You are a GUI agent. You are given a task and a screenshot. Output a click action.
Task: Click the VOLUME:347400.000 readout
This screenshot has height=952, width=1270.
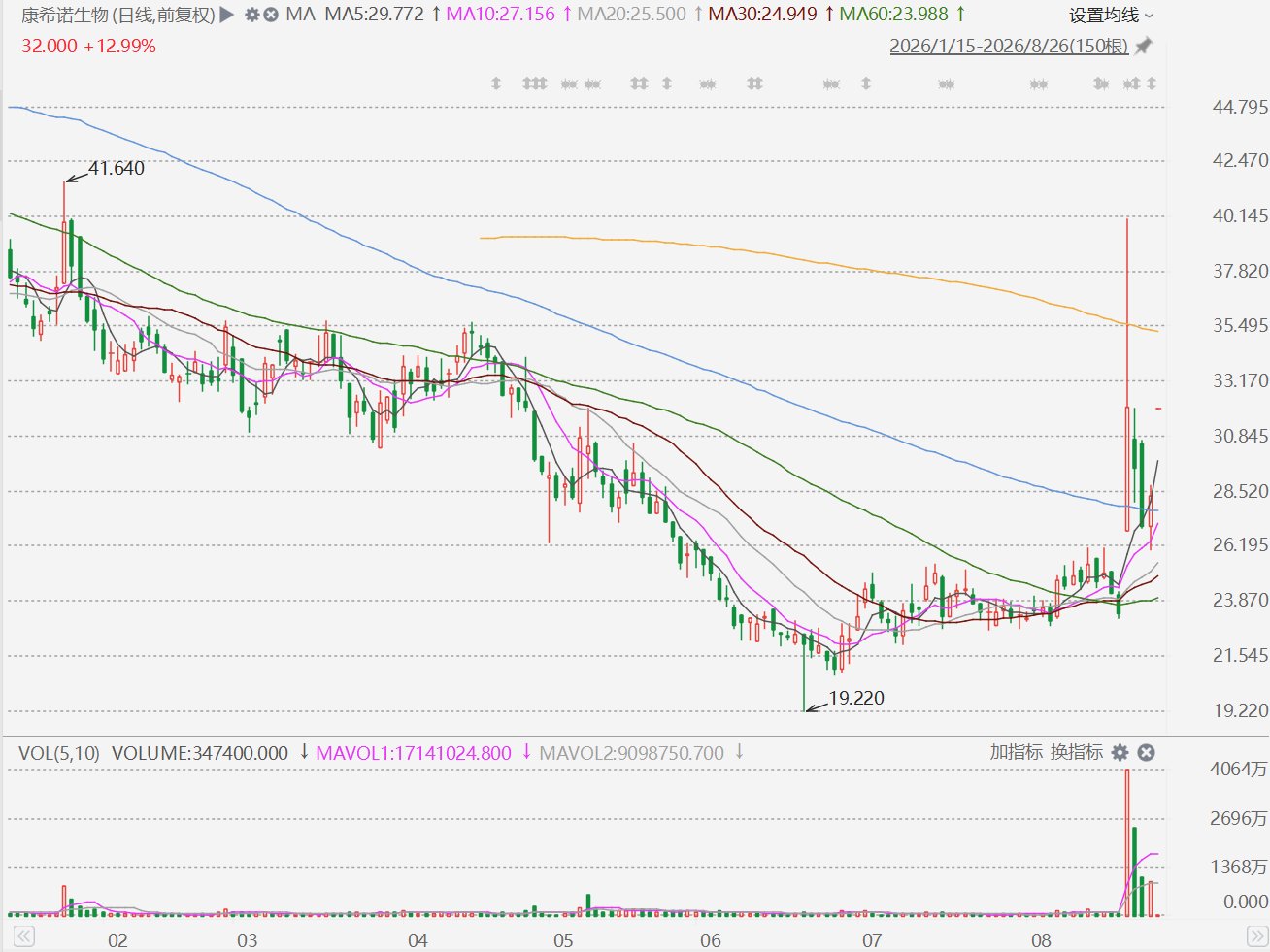tap(200, 753)
